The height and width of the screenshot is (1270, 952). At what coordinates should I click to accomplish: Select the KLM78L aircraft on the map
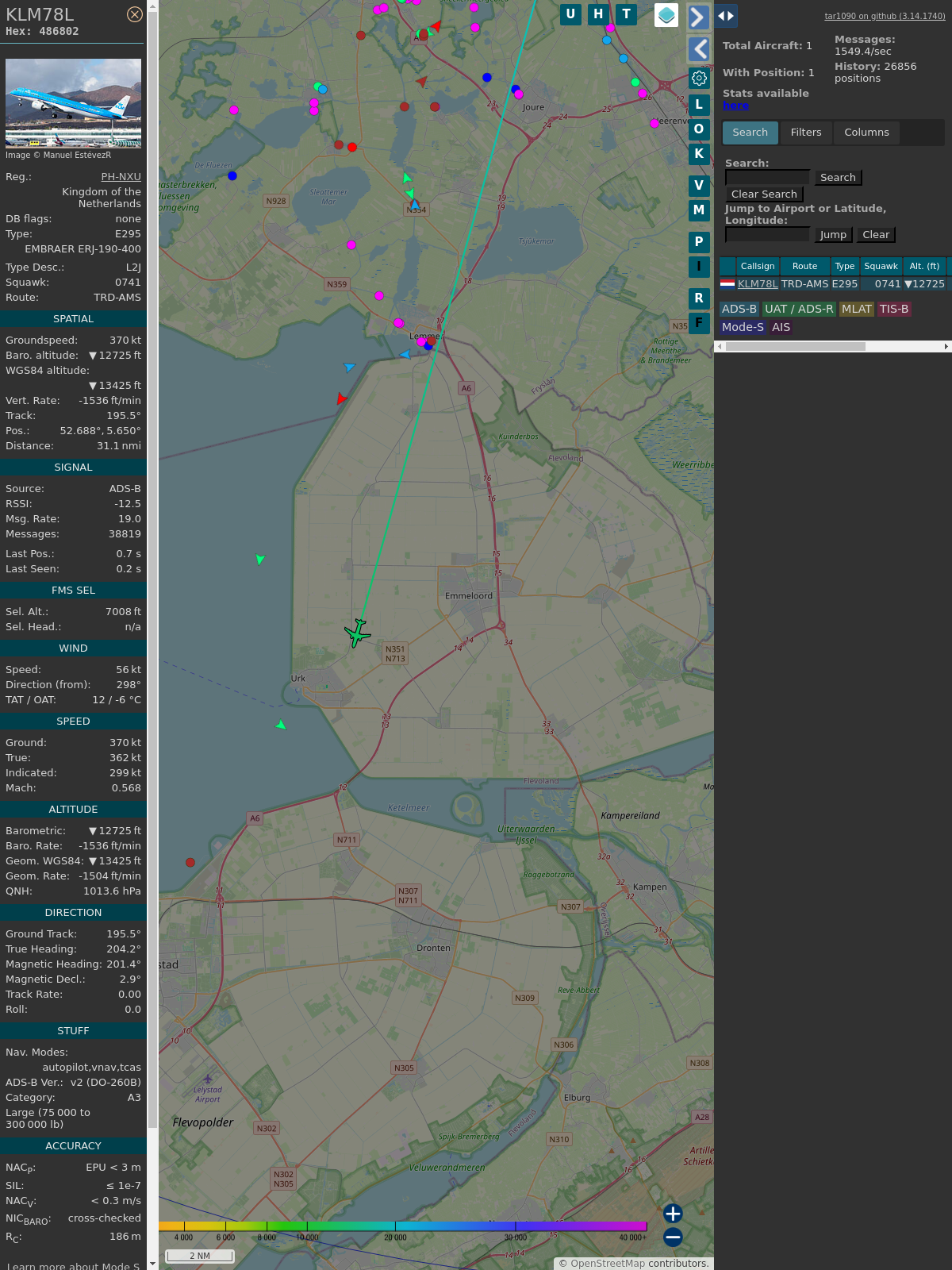357,633
